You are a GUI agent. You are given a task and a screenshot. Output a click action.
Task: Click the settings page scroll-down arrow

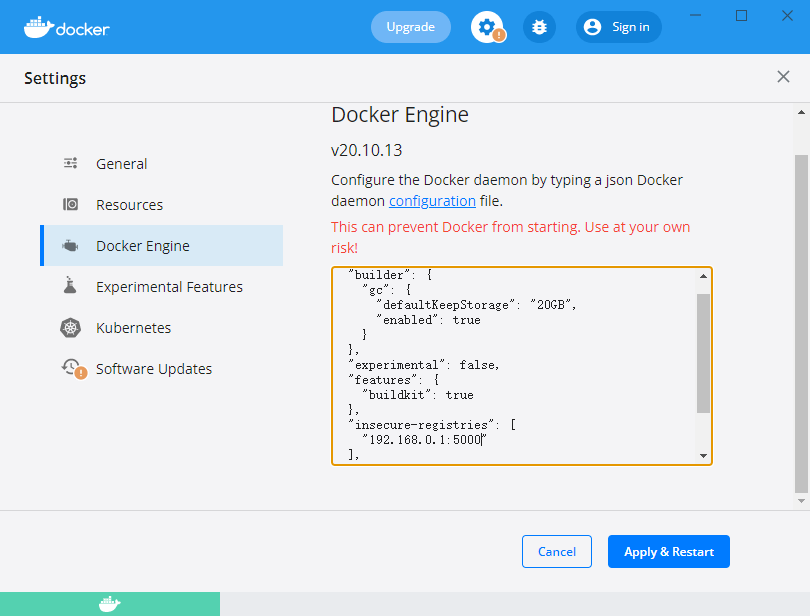tap(801, 501)
